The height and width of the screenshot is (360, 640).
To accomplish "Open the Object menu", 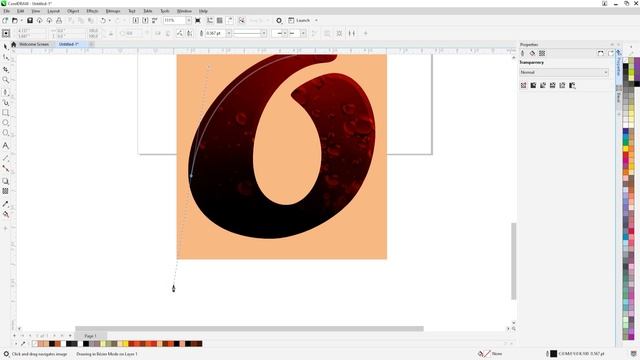I will (73, 11).
